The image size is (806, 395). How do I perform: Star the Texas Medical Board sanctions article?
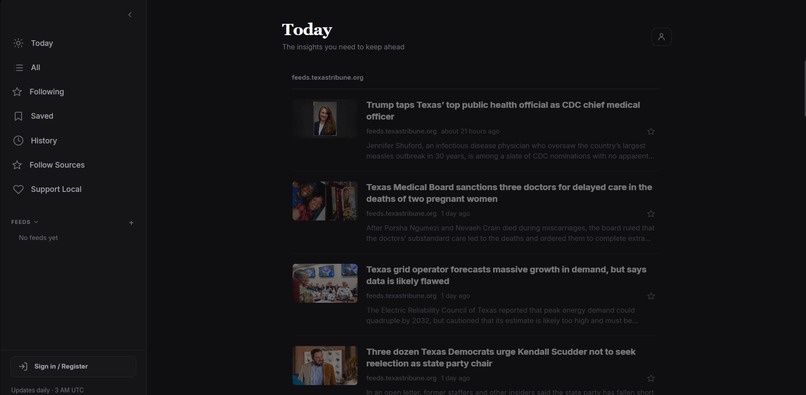pyautogui.click(x=651, y=213)
